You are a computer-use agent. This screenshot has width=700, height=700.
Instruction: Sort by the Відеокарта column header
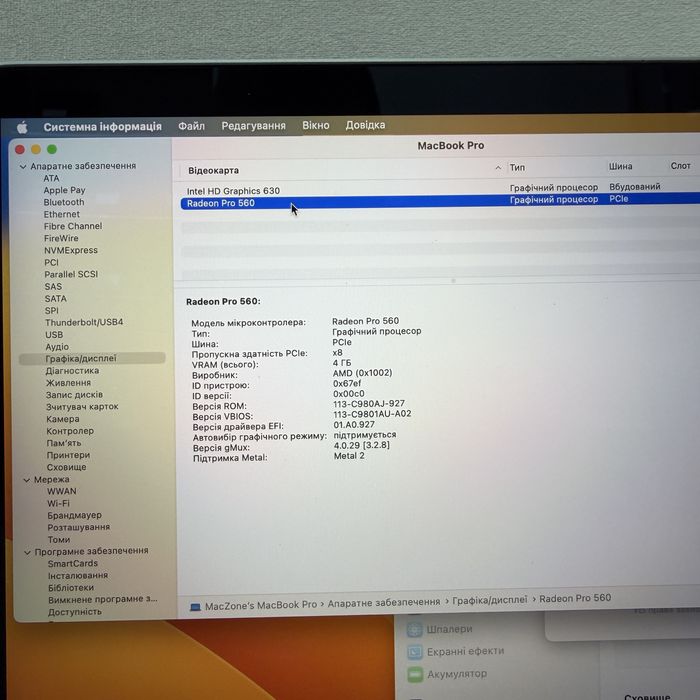213,171
